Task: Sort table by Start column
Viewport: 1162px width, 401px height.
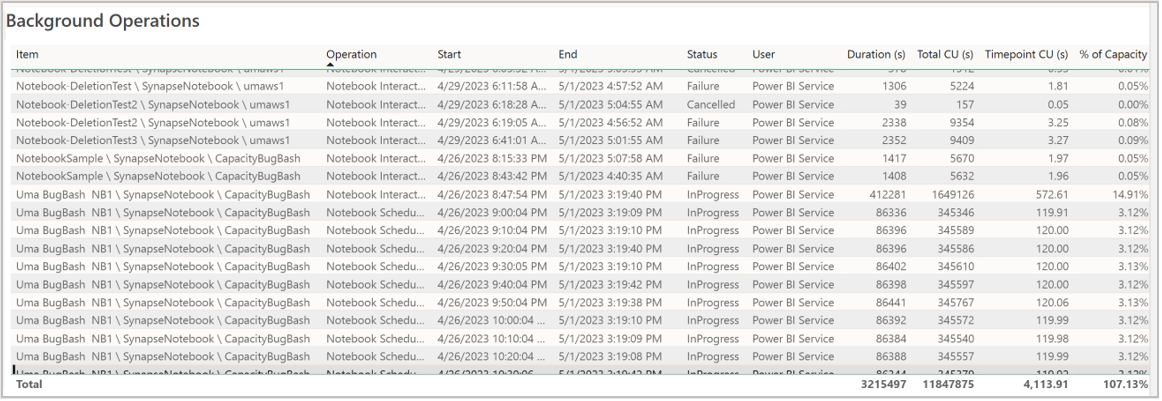Action: [449, 54]
